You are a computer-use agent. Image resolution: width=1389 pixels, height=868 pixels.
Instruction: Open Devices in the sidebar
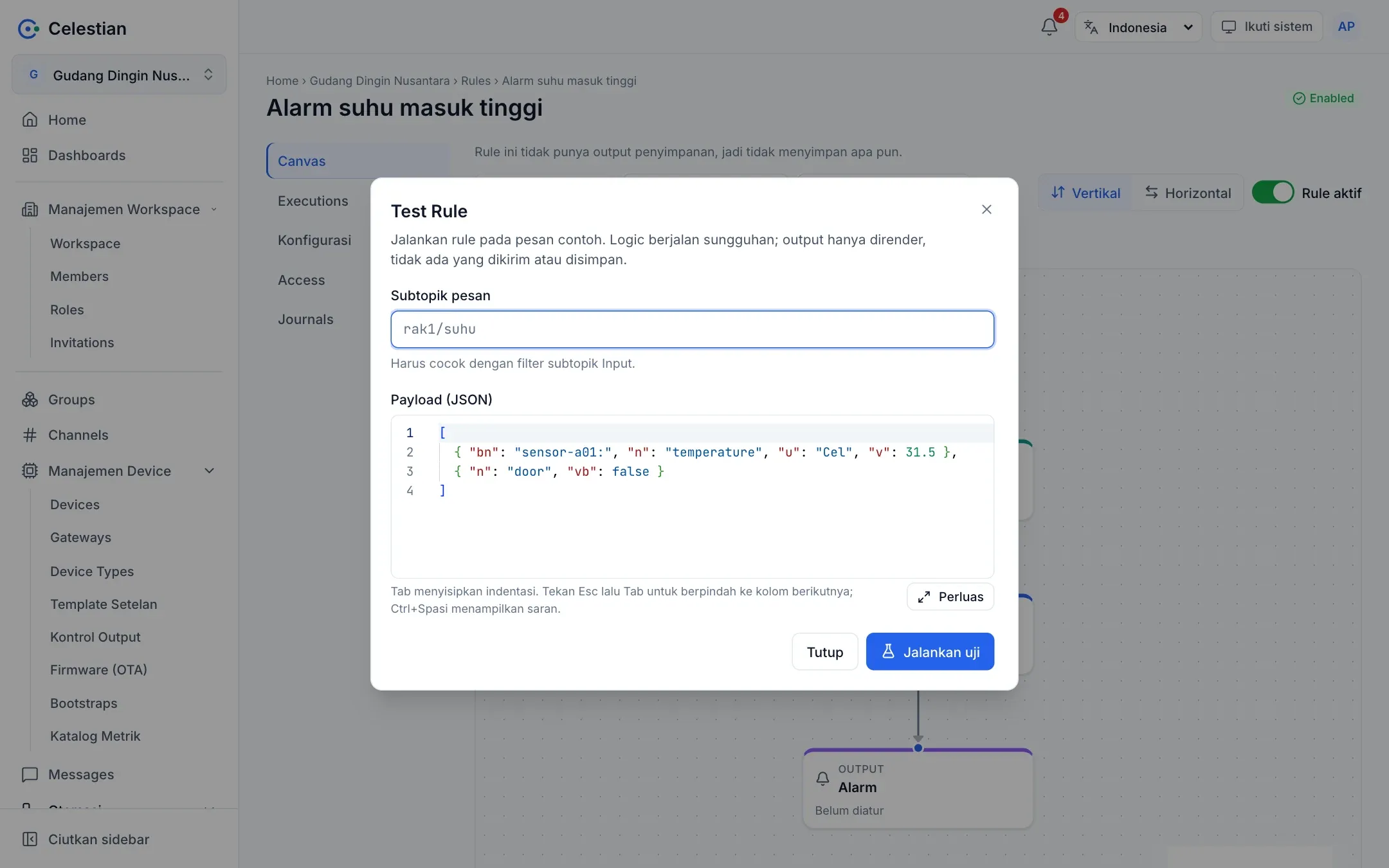pyautogui.click(x=75, y=504)
